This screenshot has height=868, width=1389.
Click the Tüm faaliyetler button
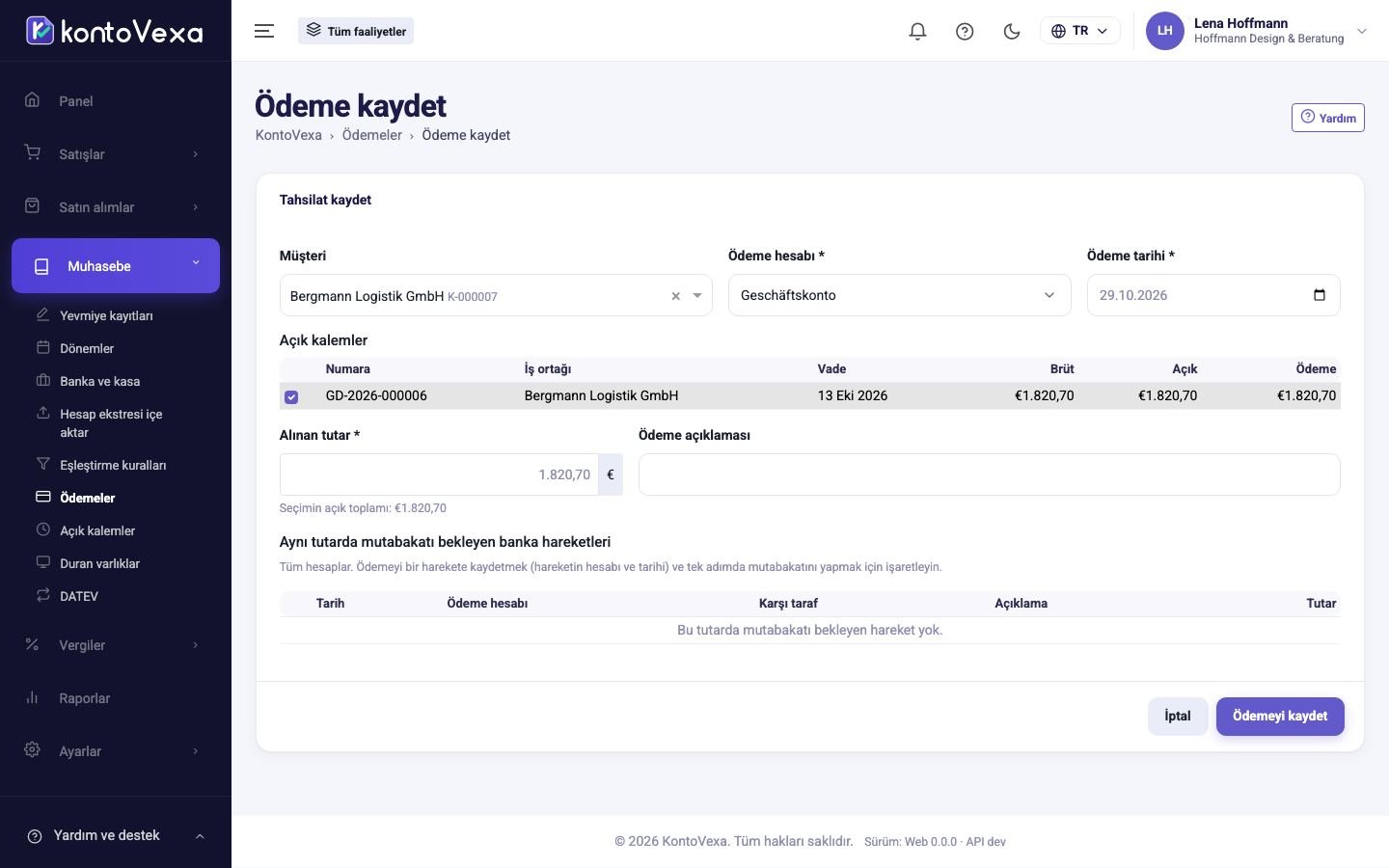click(356, 31)
